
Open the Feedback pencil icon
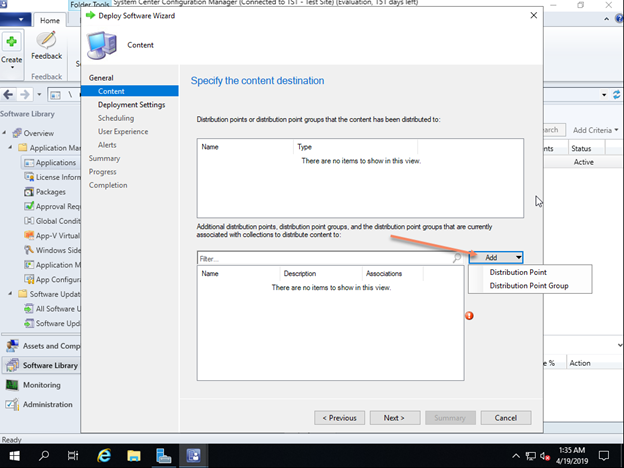point(47,40)
